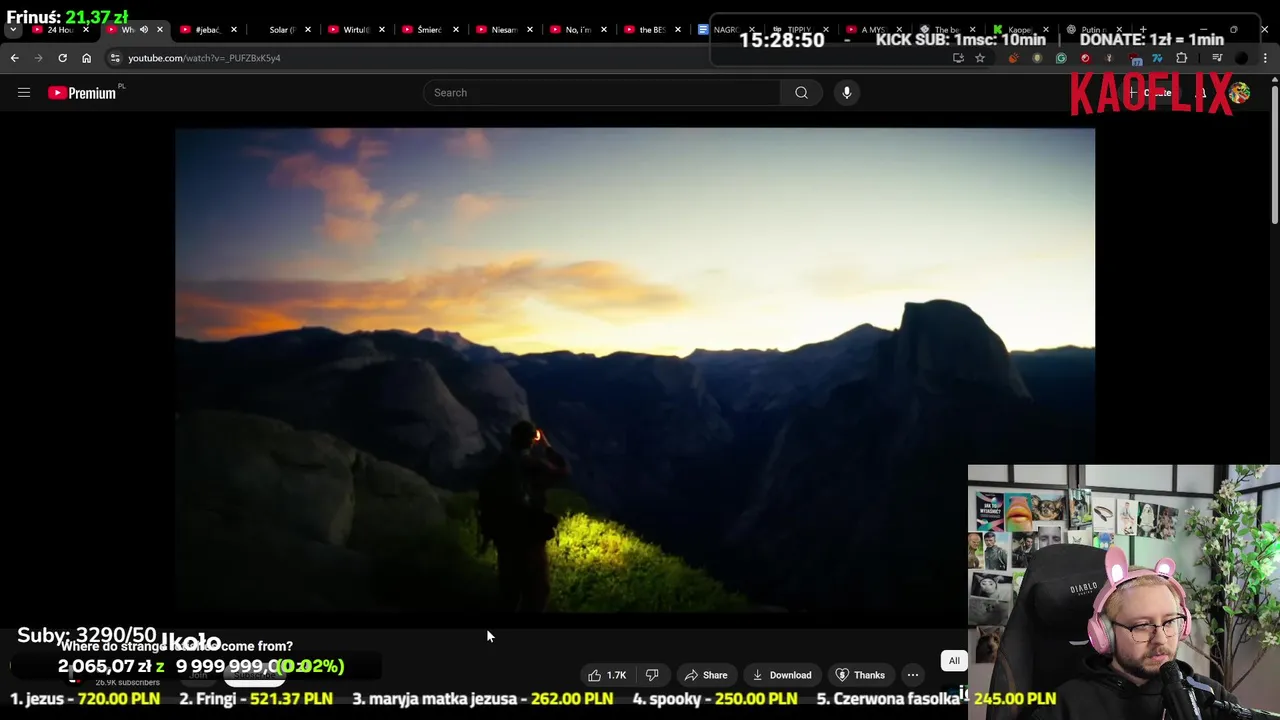
Task: Focus the YouTube Search field
Action: (x=601, y=93)
